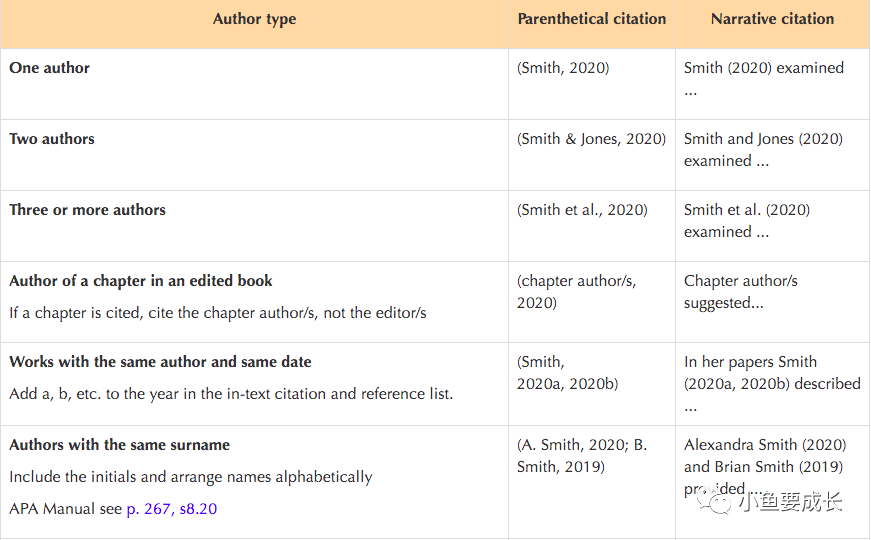871x540 pixels.
Task: Click "Smith and Jones (2020) examined" text
Action: click(763, 150)
